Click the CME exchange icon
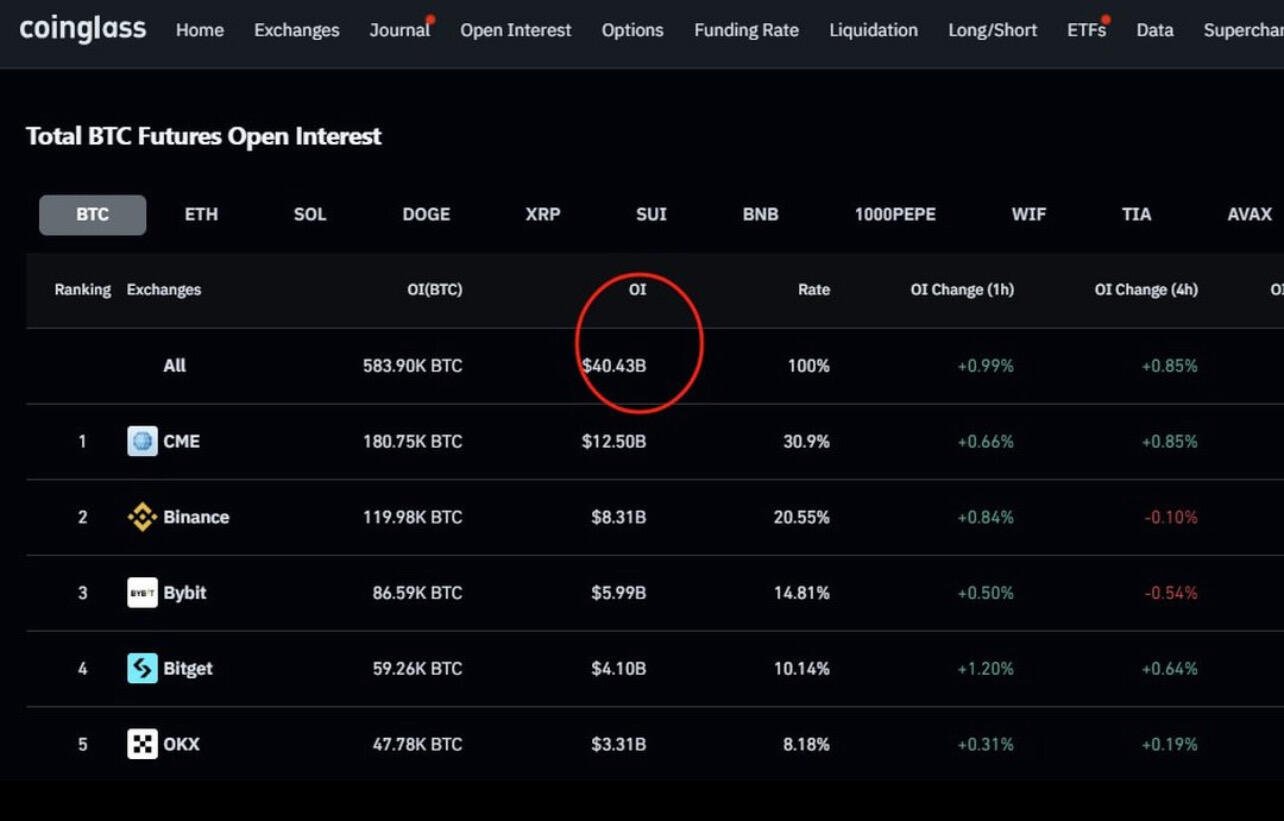1284x821 pixels. click(142, 441)
